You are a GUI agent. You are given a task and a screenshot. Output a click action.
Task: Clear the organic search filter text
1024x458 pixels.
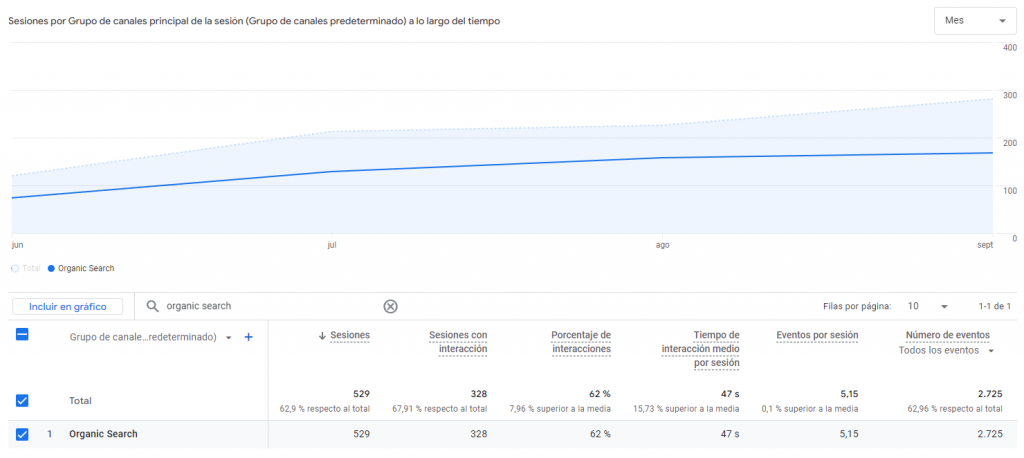point(391,306)
